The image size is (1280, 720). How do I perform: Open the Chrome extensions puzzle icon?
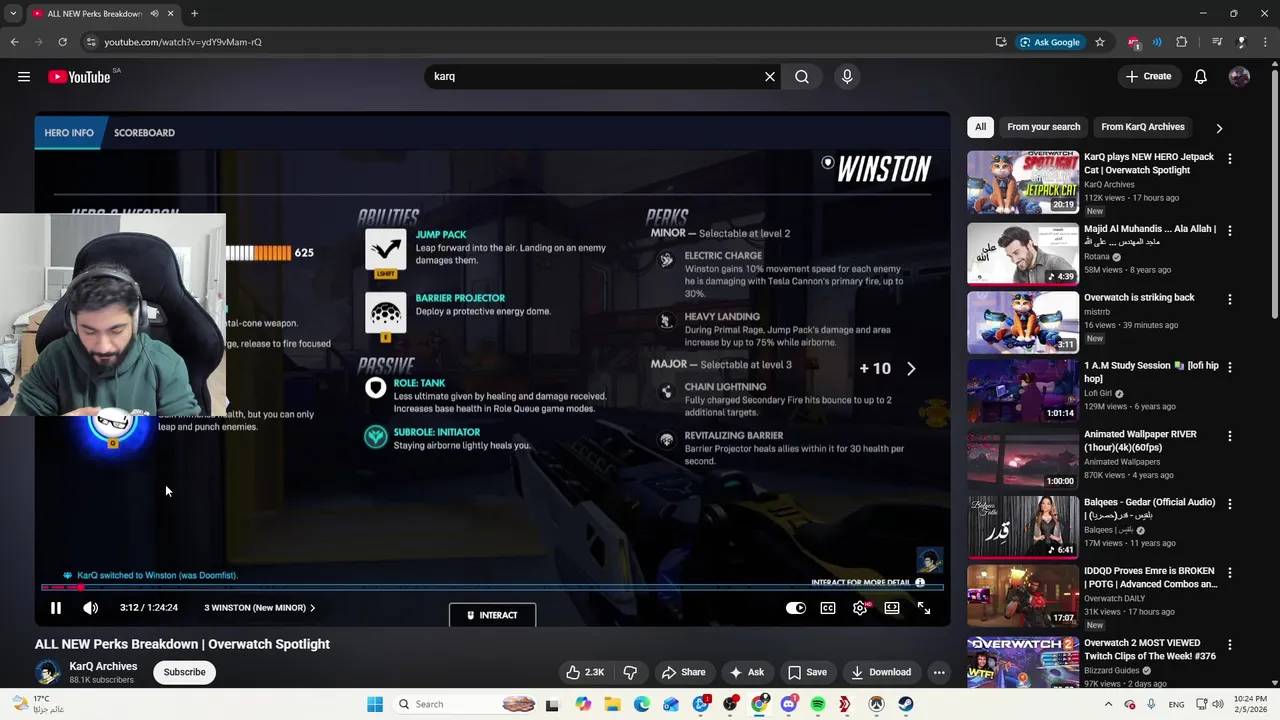(x=1182, y=42)
